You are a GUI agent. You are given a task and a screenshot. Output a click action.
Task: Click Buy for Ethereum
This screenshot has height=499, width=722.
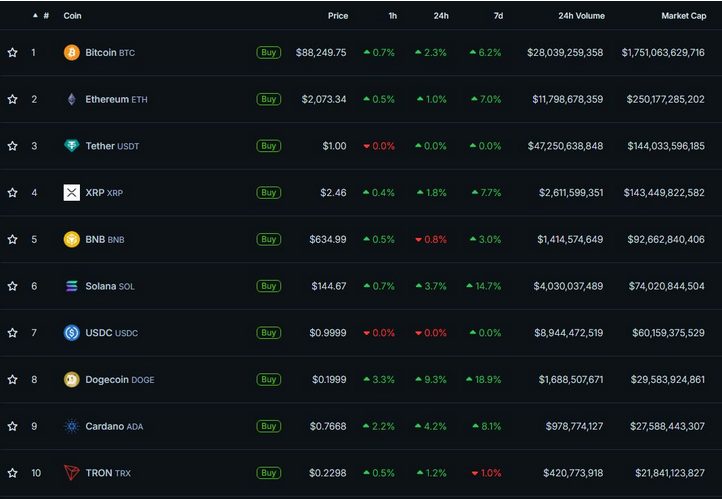[x=268, y=99]
